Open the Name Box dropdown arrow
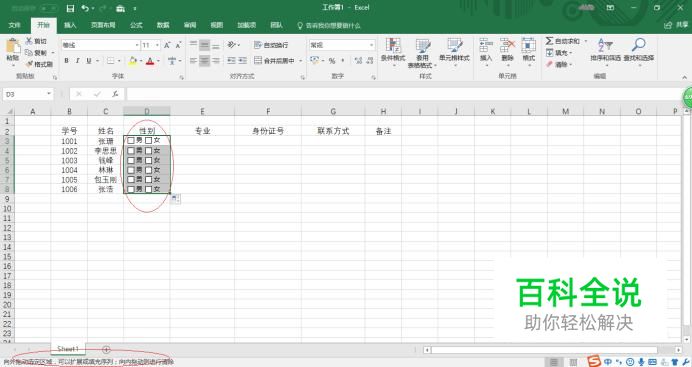Image resolution: width=692 pixels, height=367 pixels. tap(49, 94)
